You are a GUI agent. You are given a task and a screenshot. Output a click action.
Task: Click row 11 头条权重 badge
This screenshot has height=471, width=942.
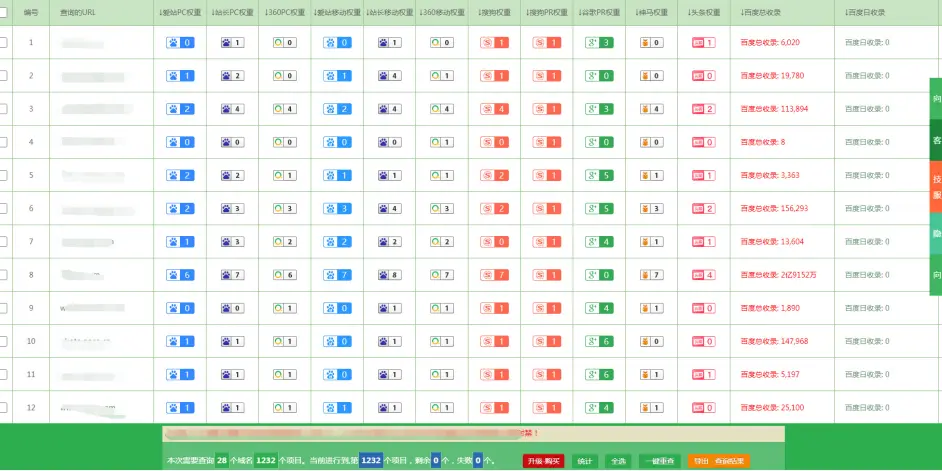point(703,374)
